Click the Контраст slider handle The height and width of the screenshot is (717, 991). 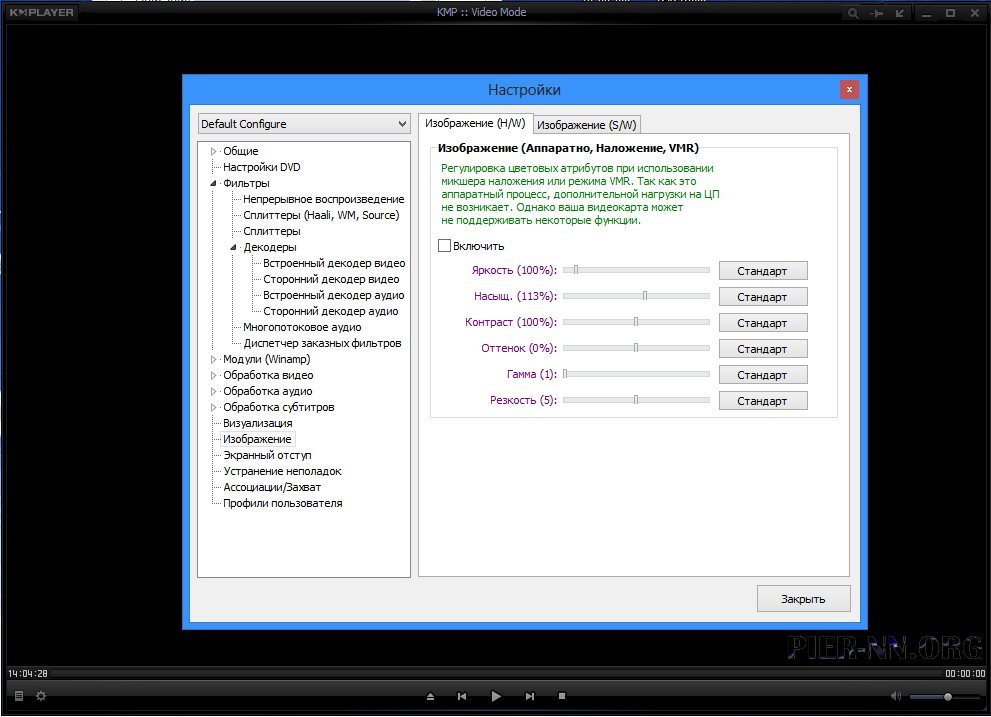click(636, 322)
